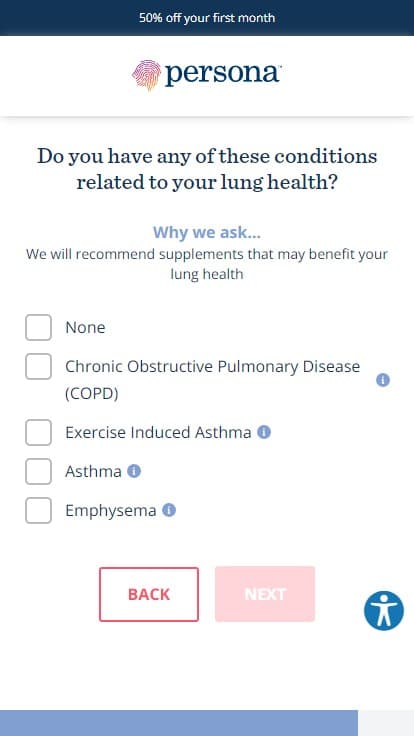Screen dimensions: 414x736
Task: Click the quiz progress bar at bottom
Action: (x=207, y=723)
